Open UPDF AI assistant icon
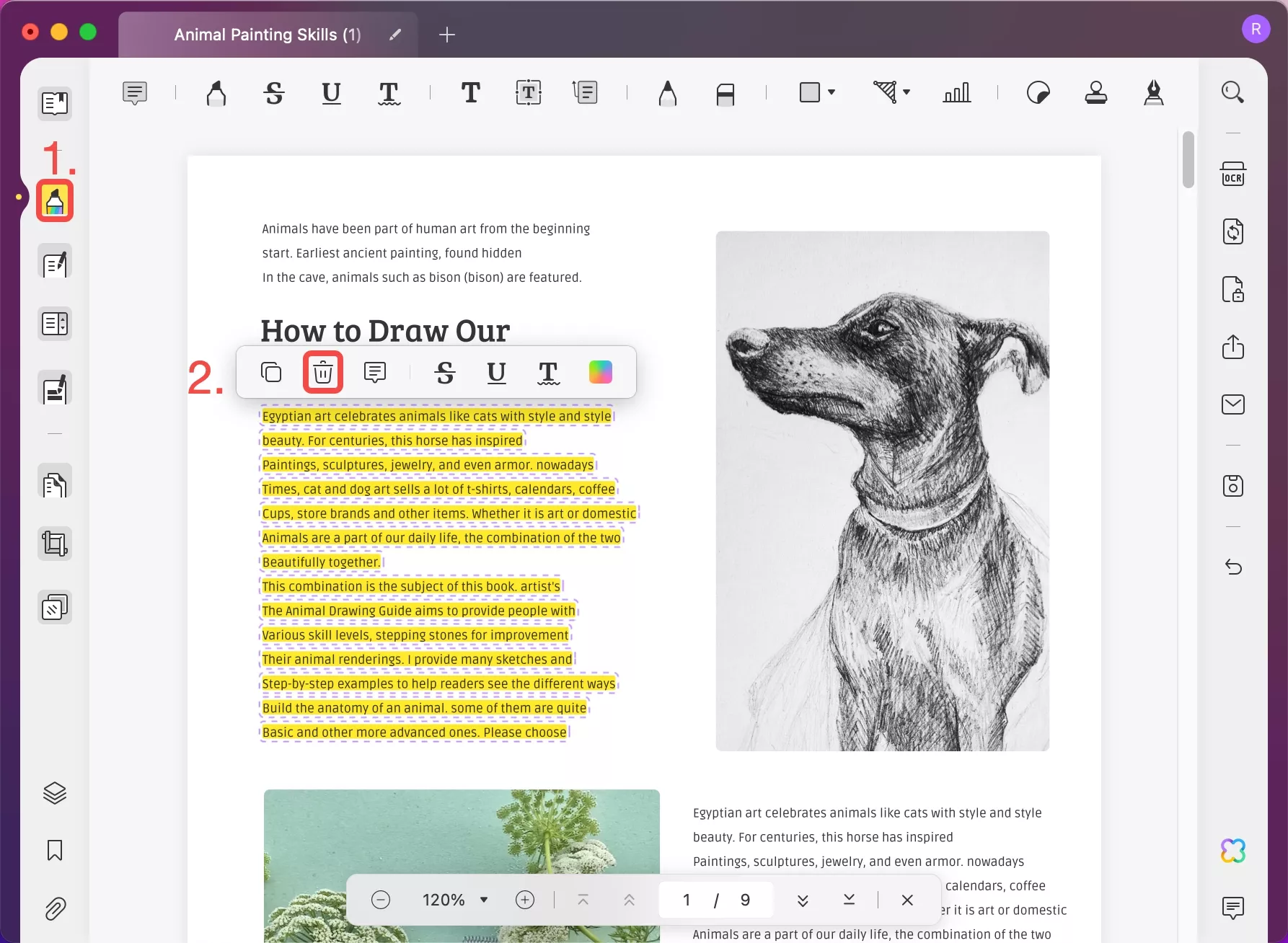Screen dimensions: 1288x943 (x=1233, y=851)
